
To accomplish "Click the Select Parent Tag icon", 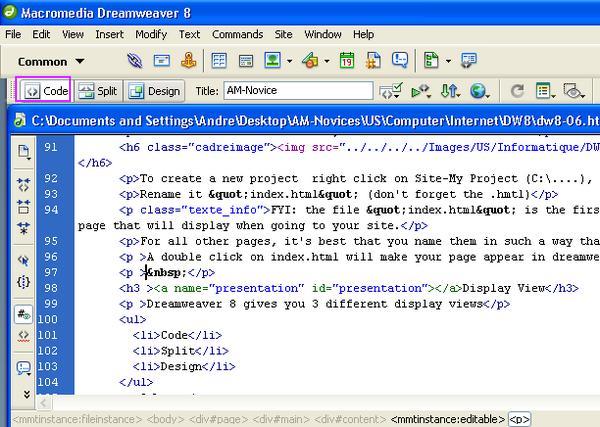I will coord(23,261).
